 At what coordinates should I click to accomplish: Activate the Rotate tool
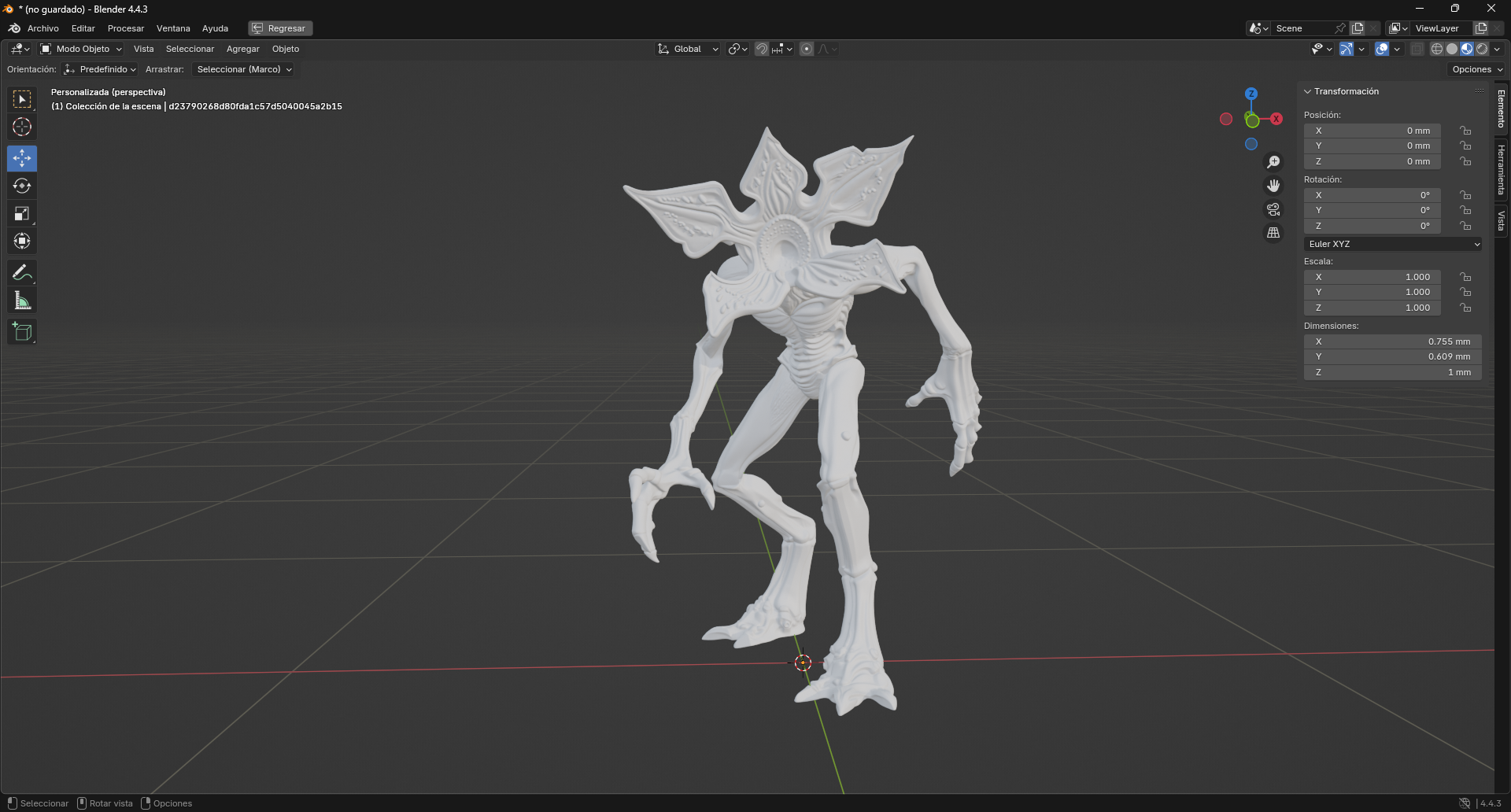[22, 186]
